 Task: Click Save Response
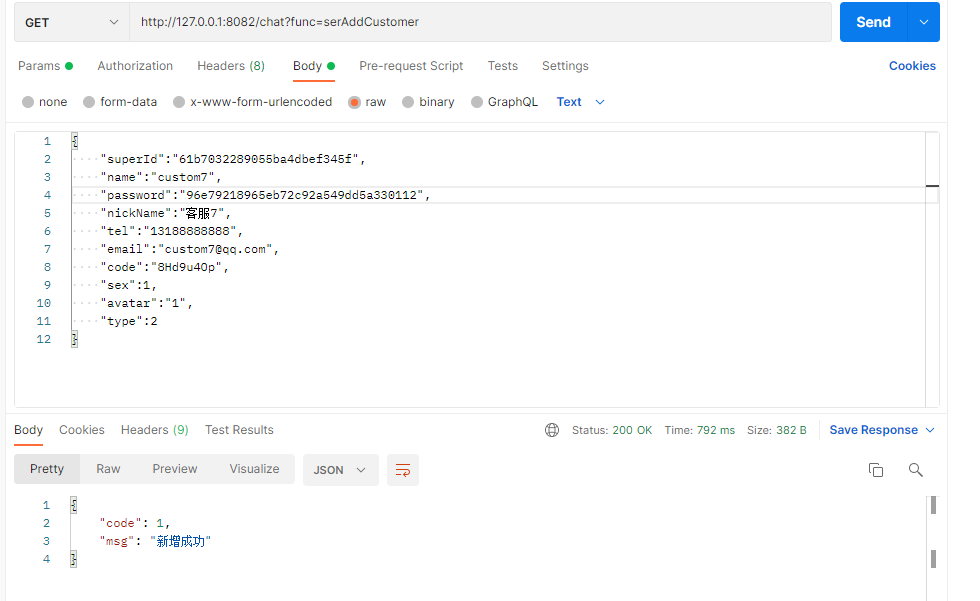(x=873, y=430)
